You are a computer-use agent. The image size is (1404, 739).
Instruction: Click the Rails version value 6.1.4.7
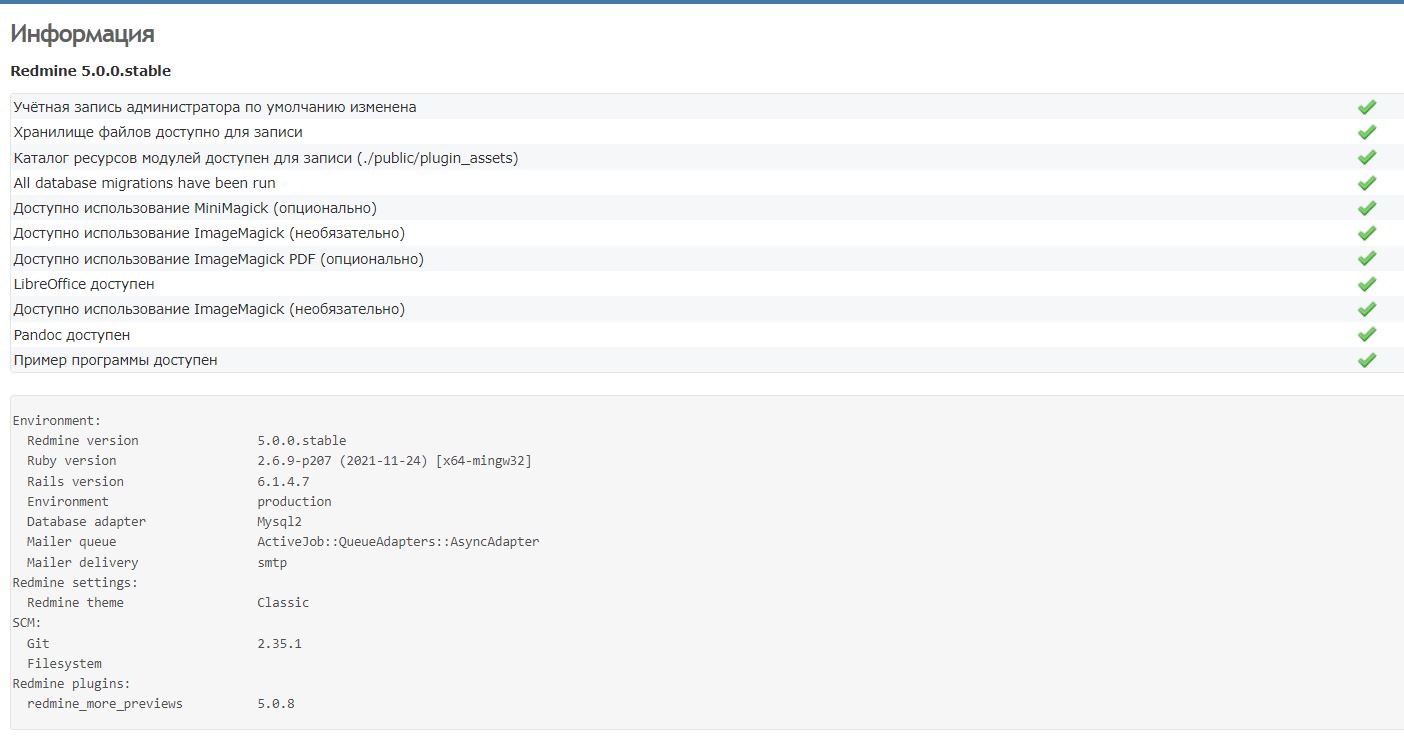click(283, 482)
